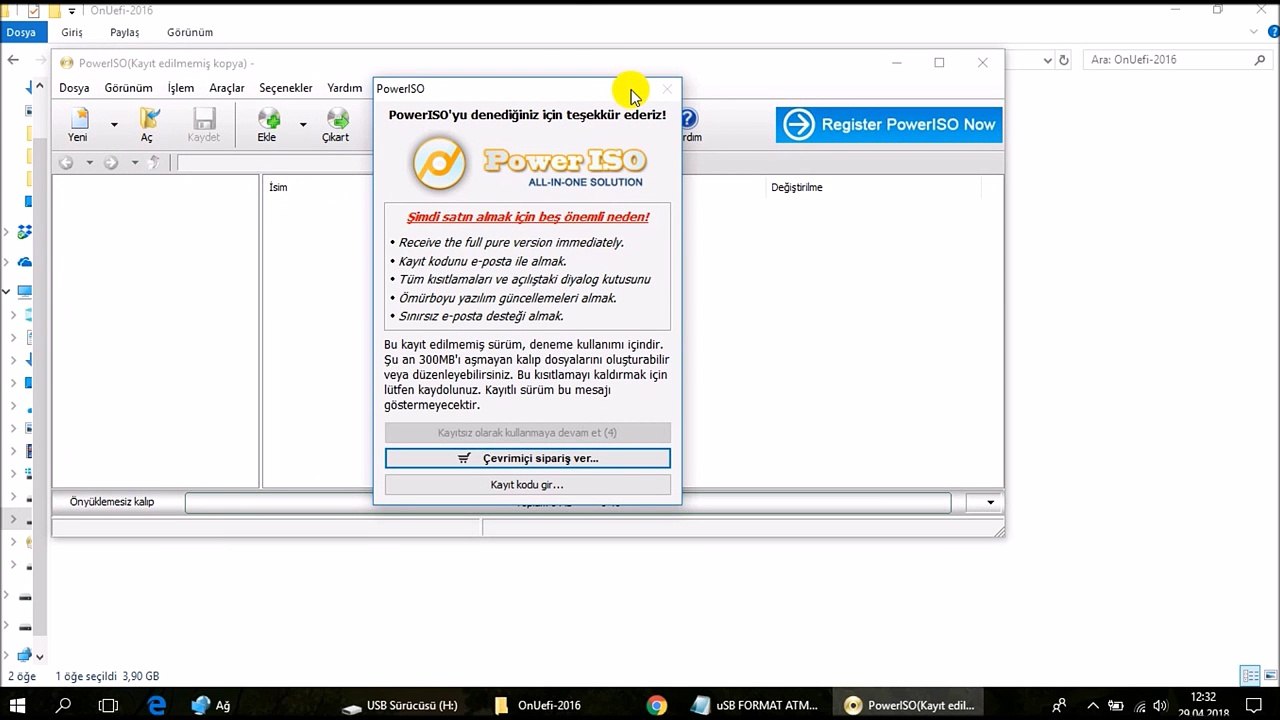Switch Explorer to details view icon
Viewport: 1280px width, 720px height.
(x=1250, y=676)
